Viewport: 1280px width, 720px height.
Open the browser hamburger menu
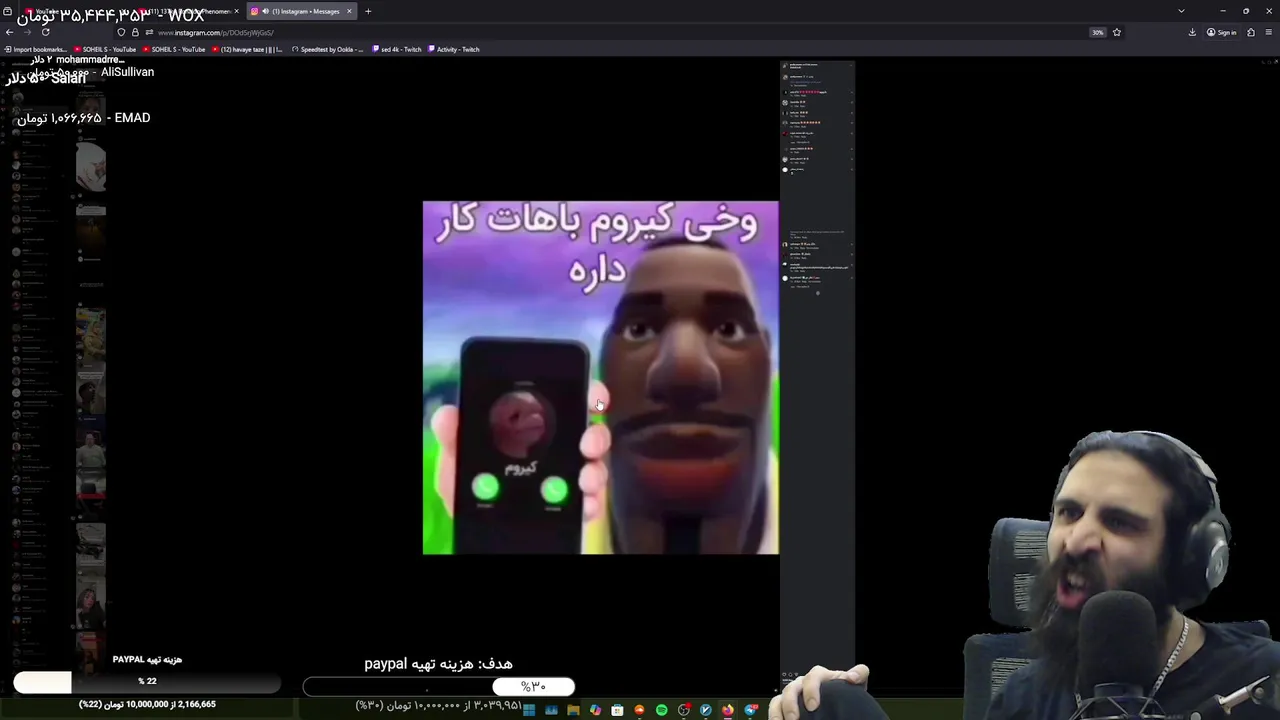pos(1268,32)
